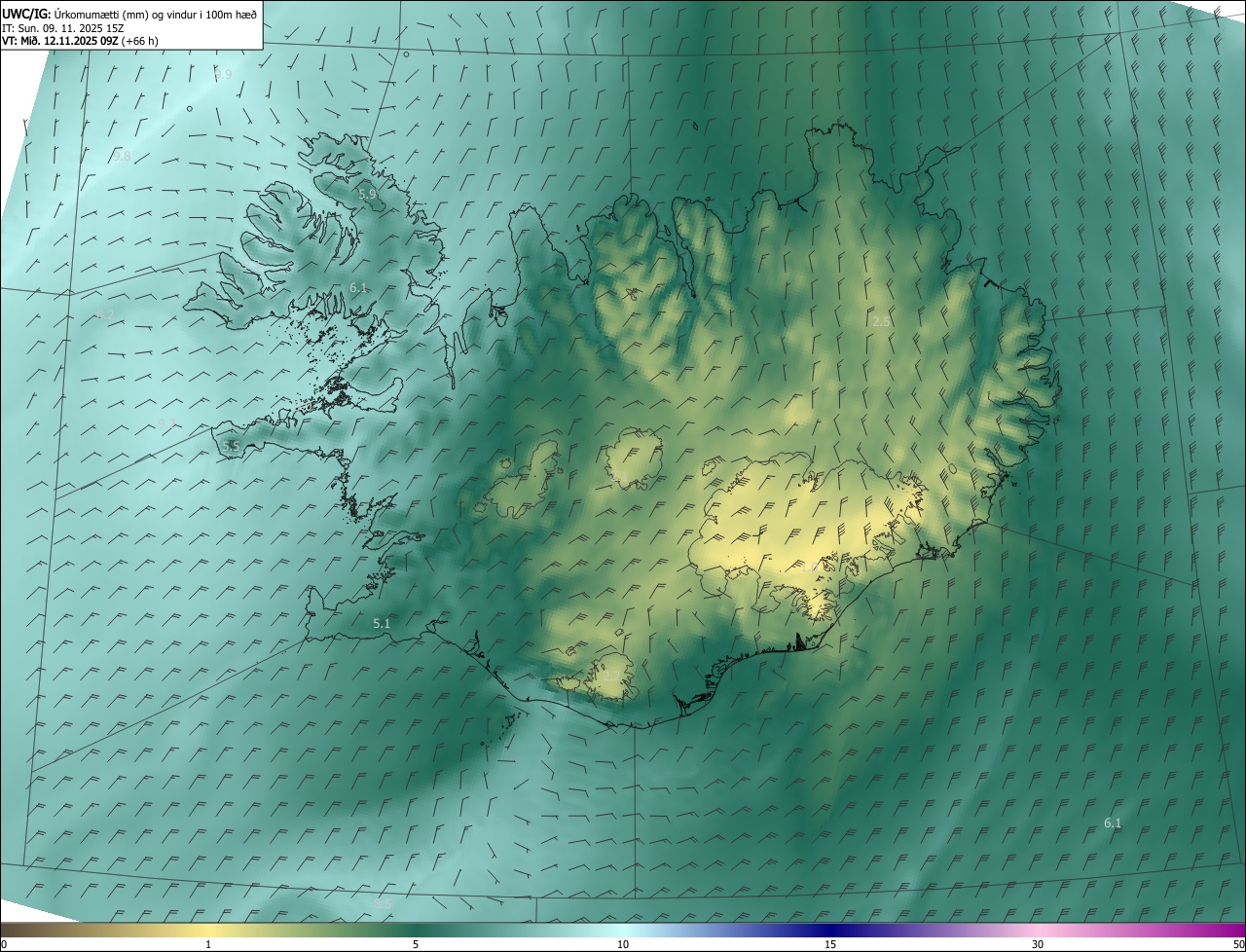Click the 5.1 value label near Reykjanes
The height and width of the screenshot is (952, 1246).
pos(382,623)
